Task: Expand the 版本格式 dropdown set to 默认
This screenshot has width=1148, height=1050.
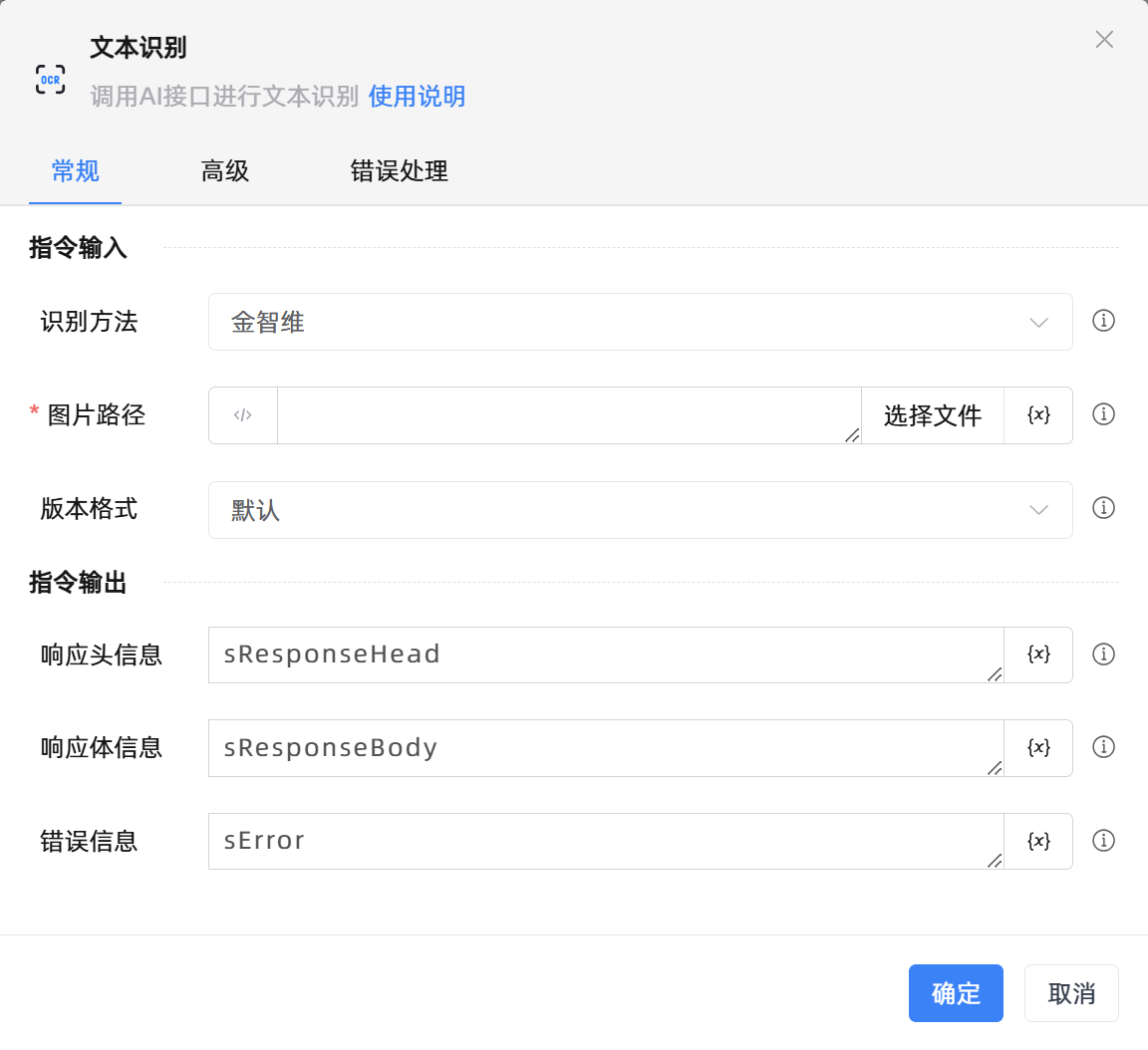Action: click(640, 510)
